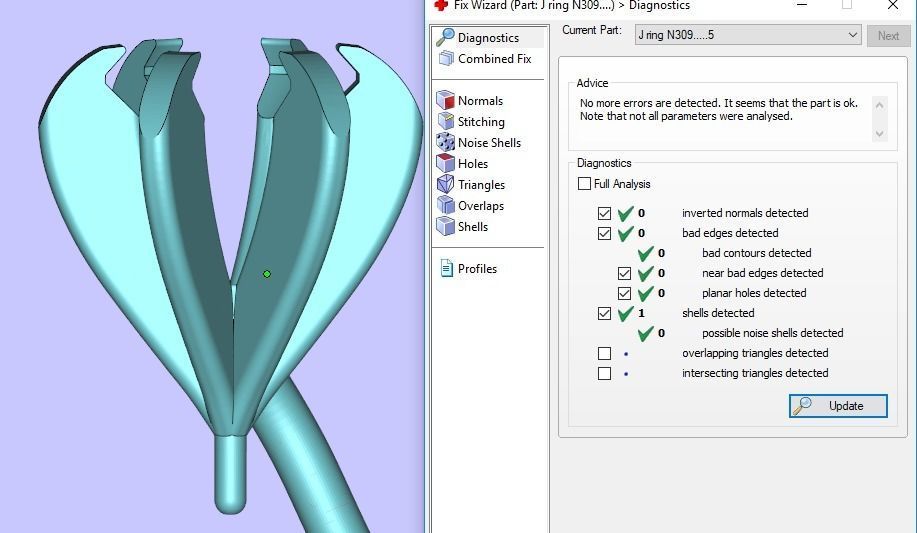Toggle bad edges detected checkbox

pos(604,233)
